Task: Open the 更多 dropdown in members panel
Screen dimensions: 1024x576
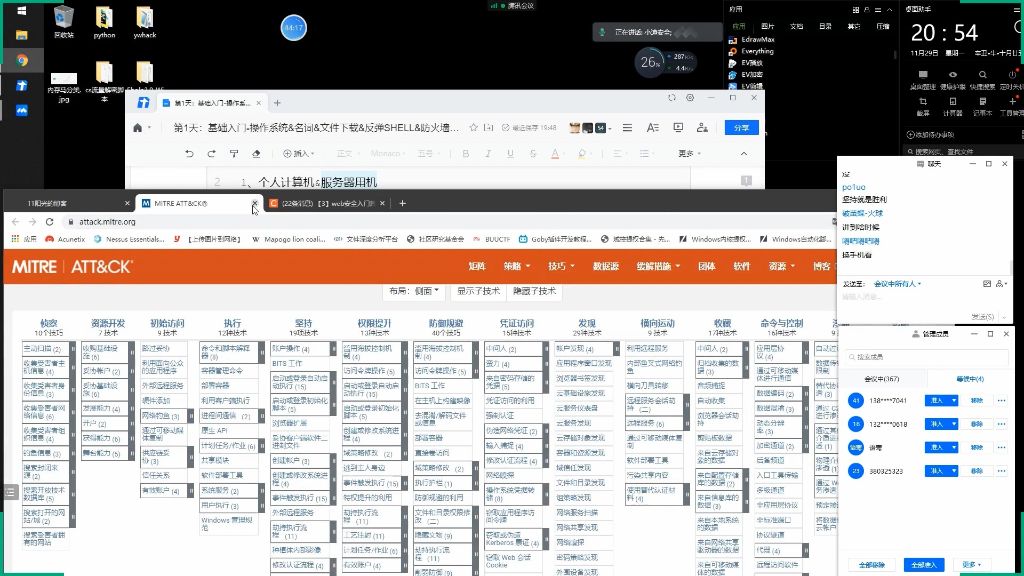Action: click(971, 565)
